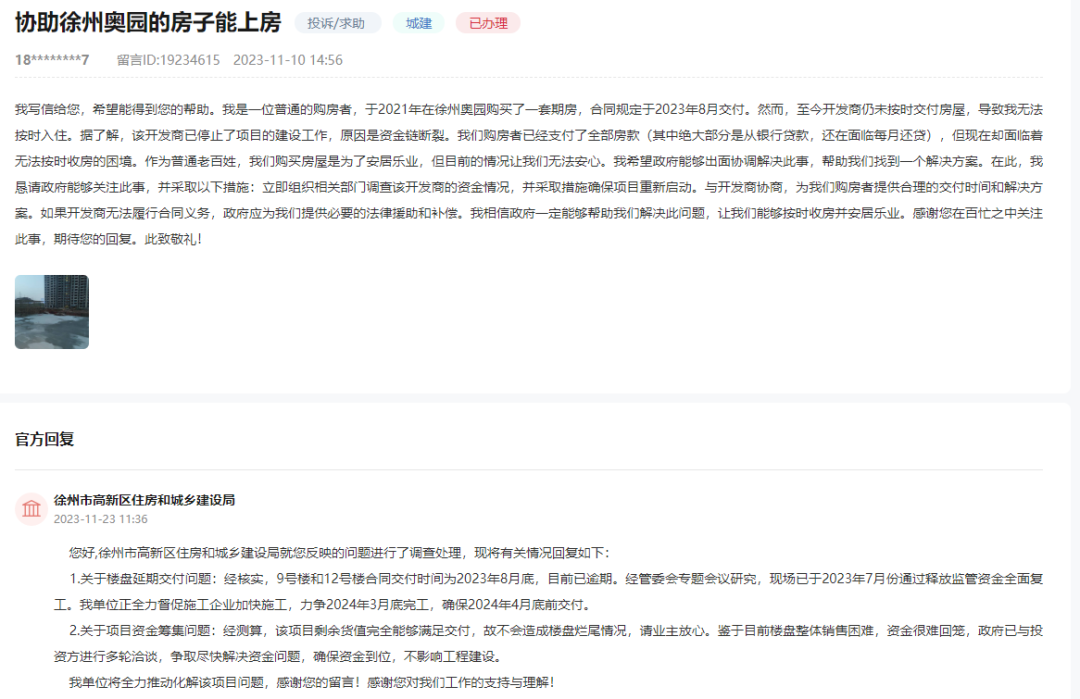
Task: Click the 已办理 status tag
Action: click(x=488, y=23)
